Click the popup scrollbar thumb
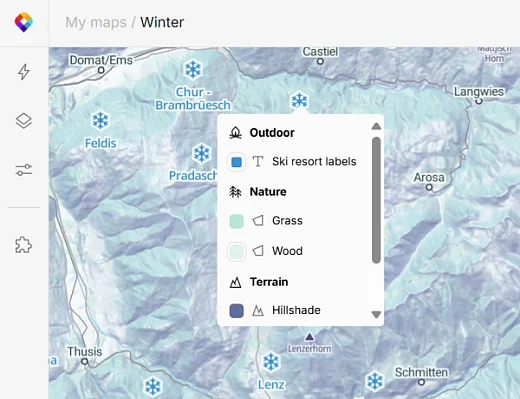Image resolution: width=520 pixels, height=399 pixels. pyautogui.click(x=376, y=200)
